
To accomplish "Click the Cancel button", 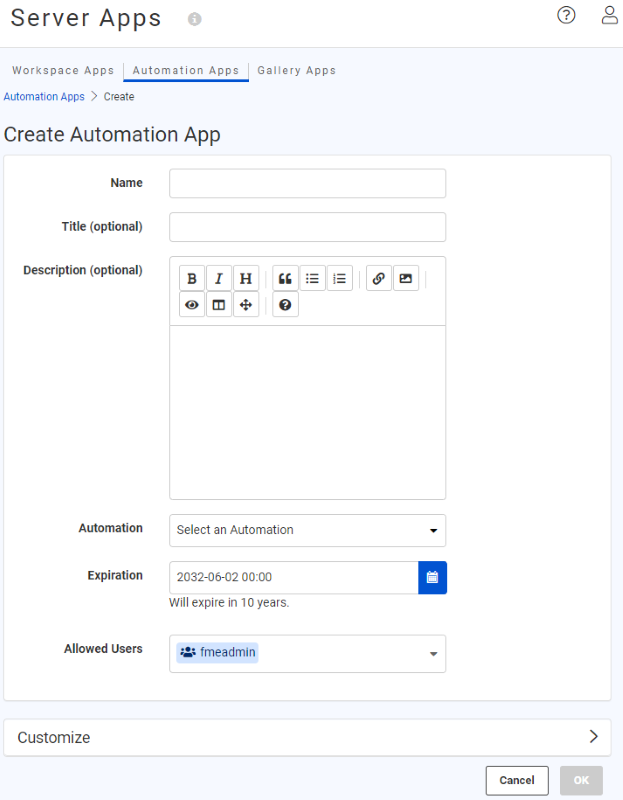I will point(517,780).
